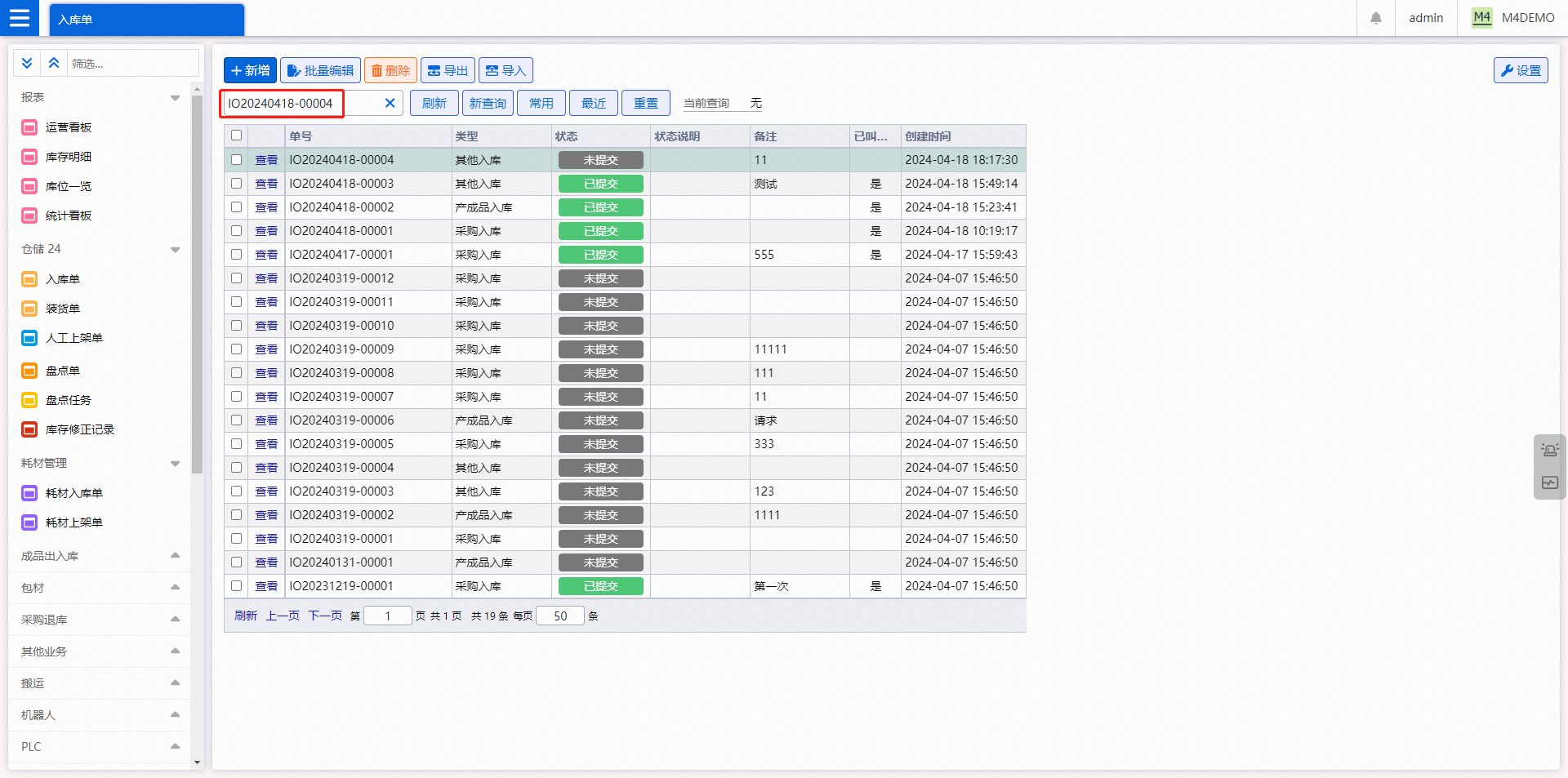Open 运营看板 report icon
This screenshot has height=778, width=1568.
(29, 127)
